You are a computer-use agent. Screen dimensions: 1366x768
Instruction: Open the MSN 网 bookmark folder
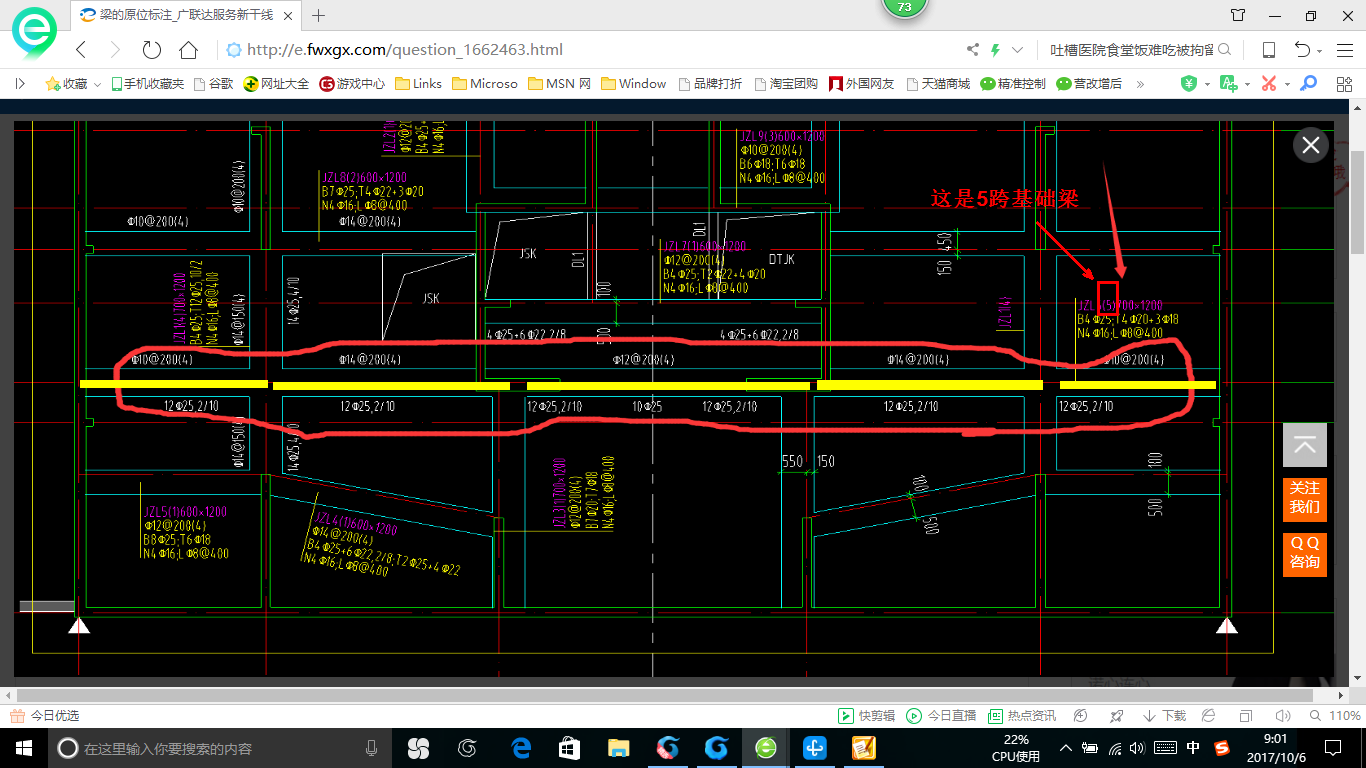tap(559, 84)
